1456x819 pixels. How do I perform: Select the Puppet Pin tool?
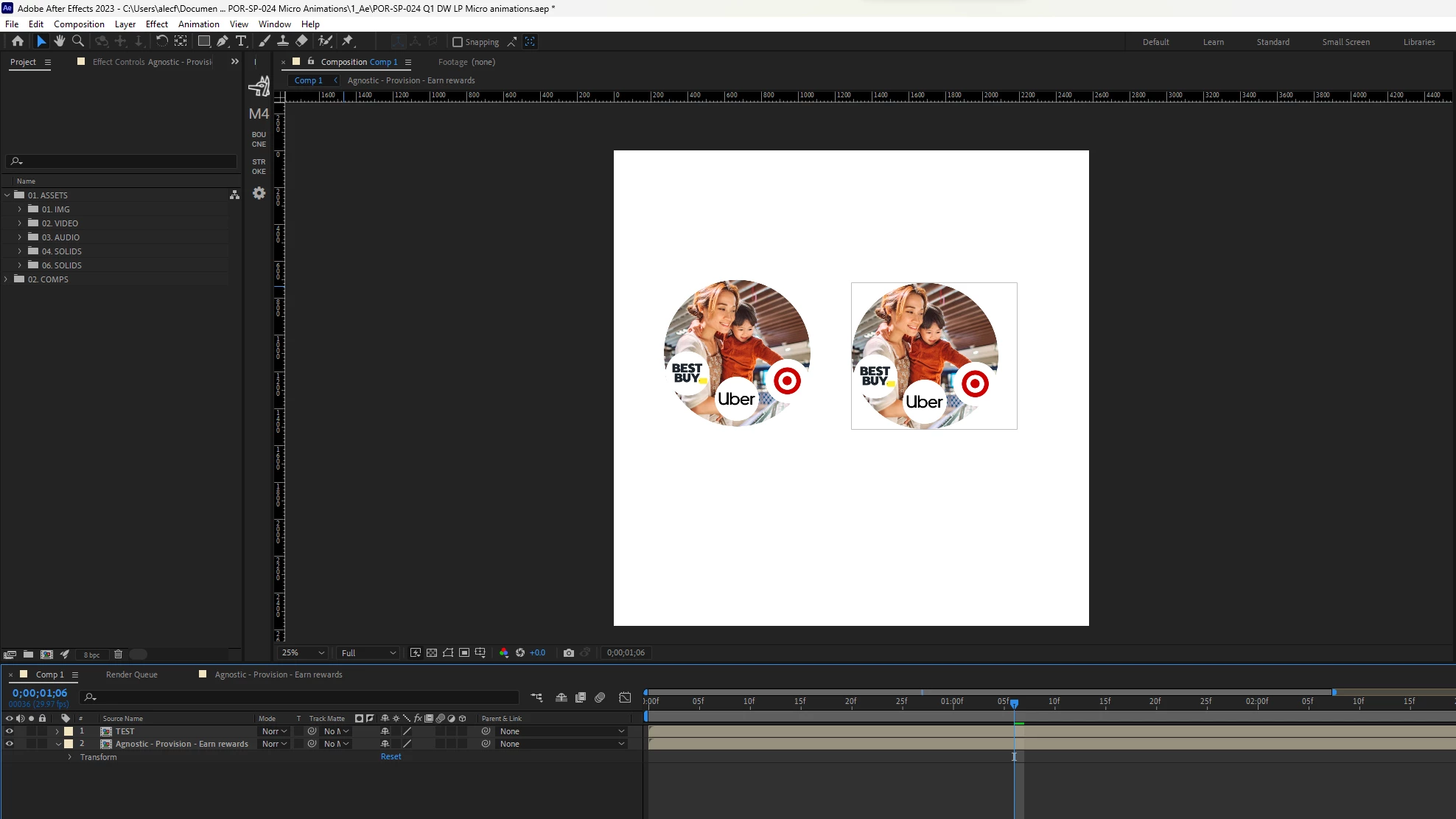[348, 41]
